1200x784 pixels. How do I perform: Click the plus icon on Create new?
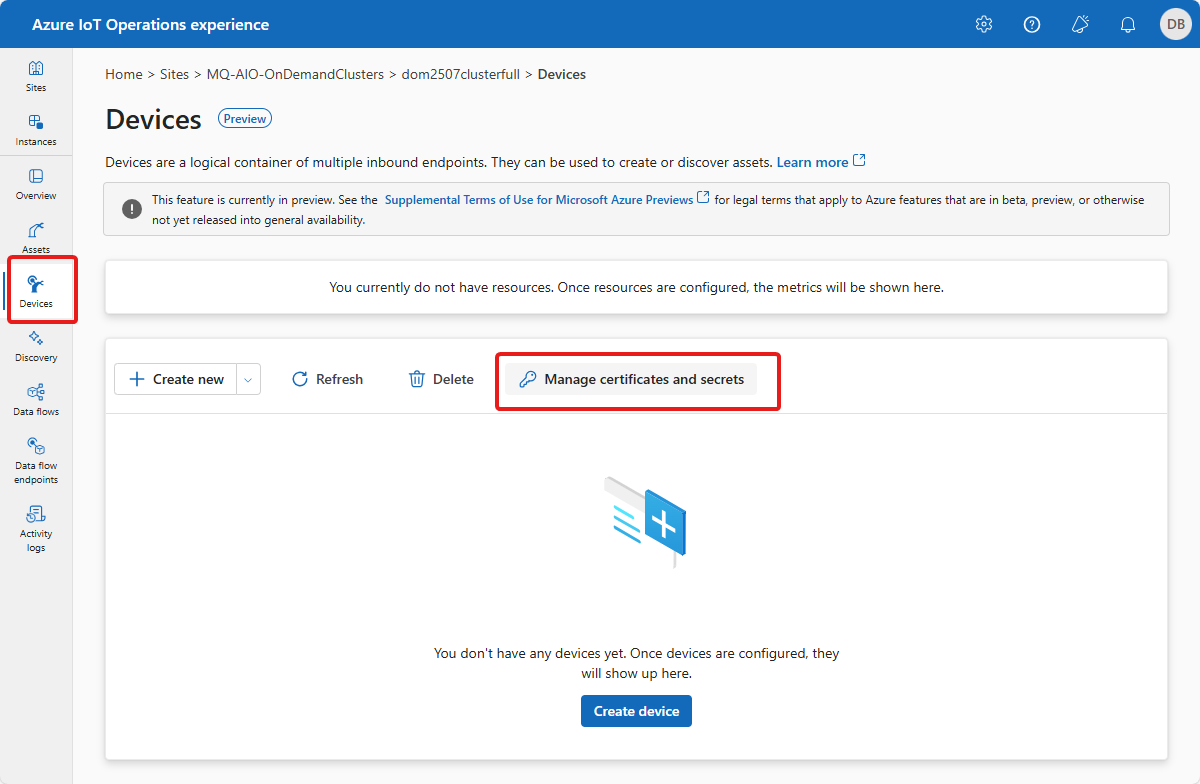(137, 379)
